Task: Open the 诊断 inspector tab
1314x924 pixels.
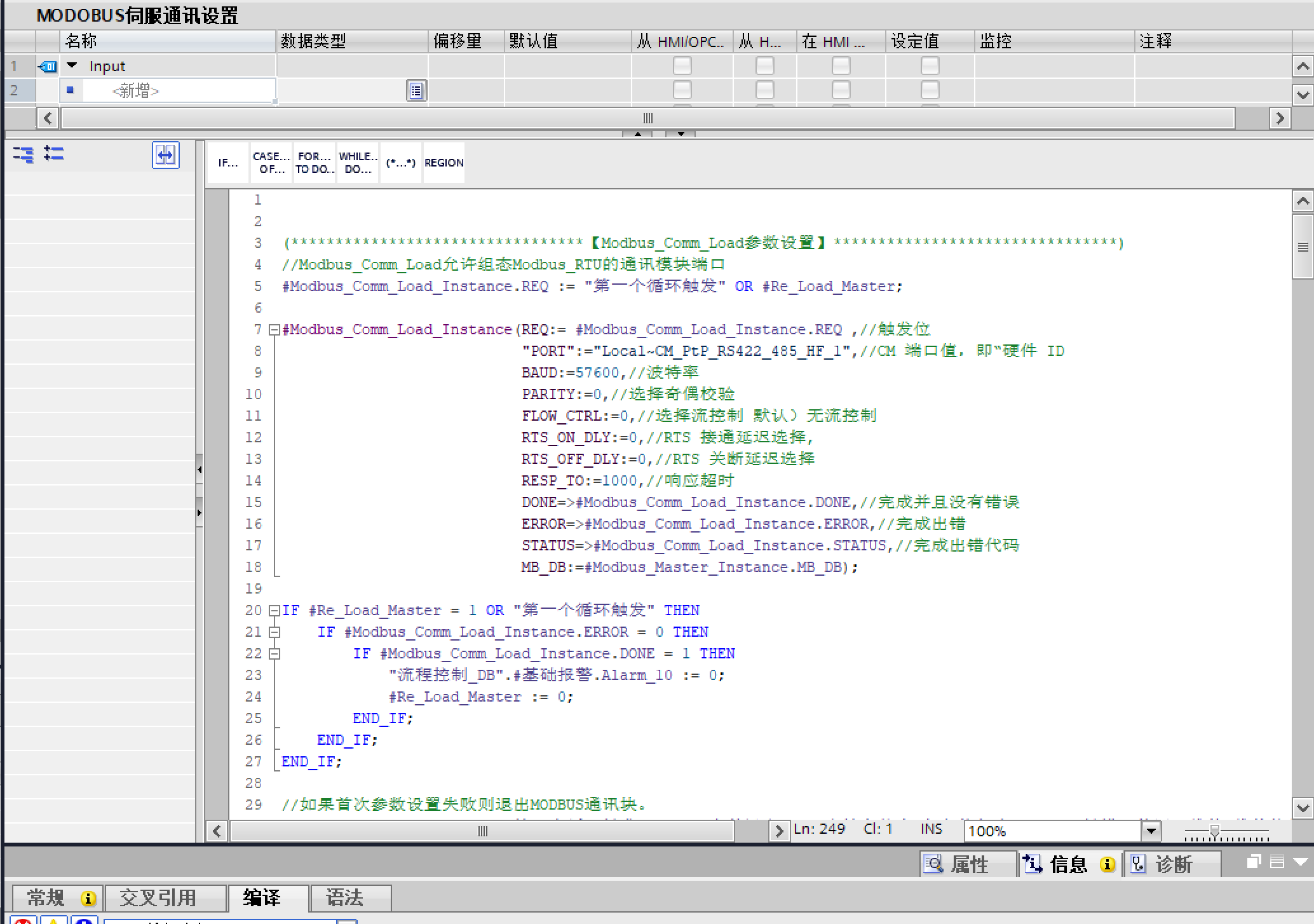Action: coord(1172,864)
